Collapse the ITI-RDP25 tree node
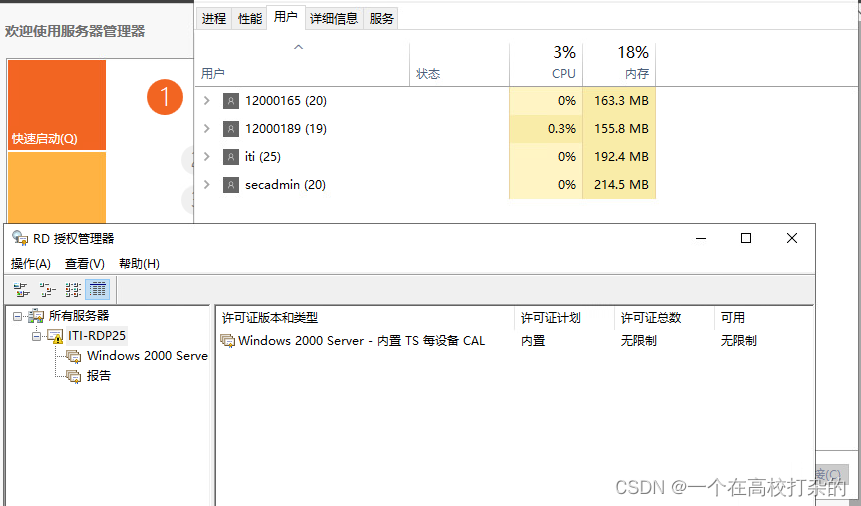Screen dimensions: 861x506 (x=36, y=336)
